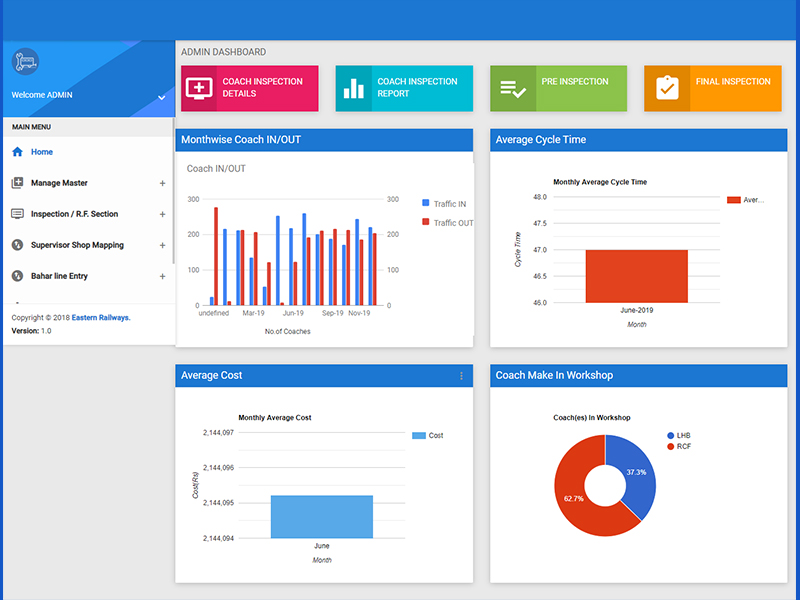Expand the Manage Master submenu plus
The image size is (800, 600).
[162, 183]
